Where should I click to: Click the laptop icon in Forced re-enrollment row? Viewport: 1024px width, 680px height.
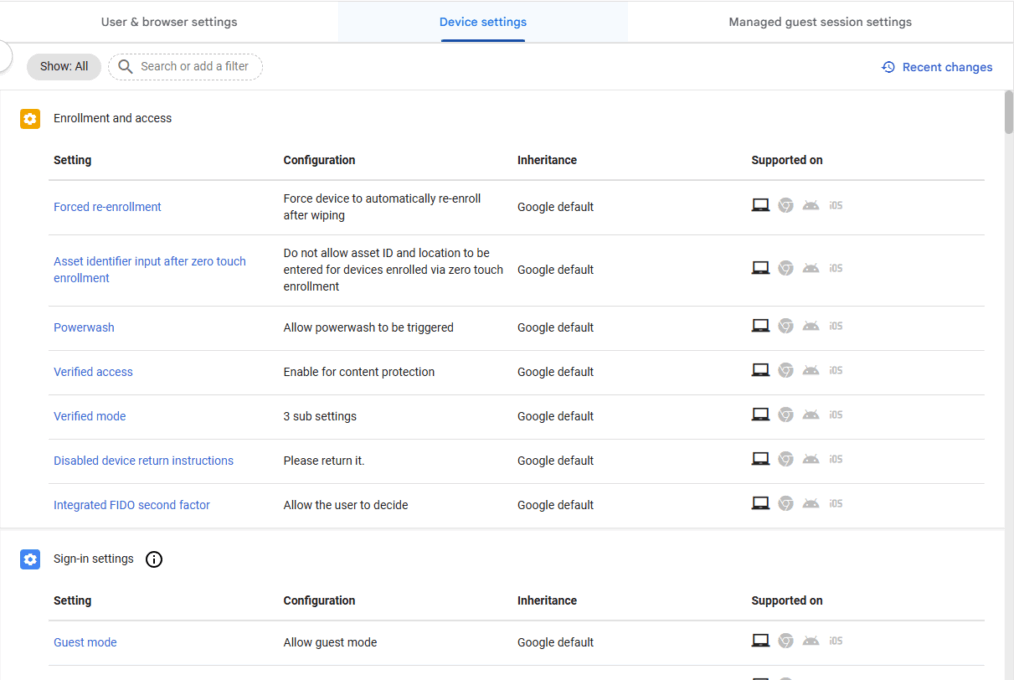coord(760,206)
